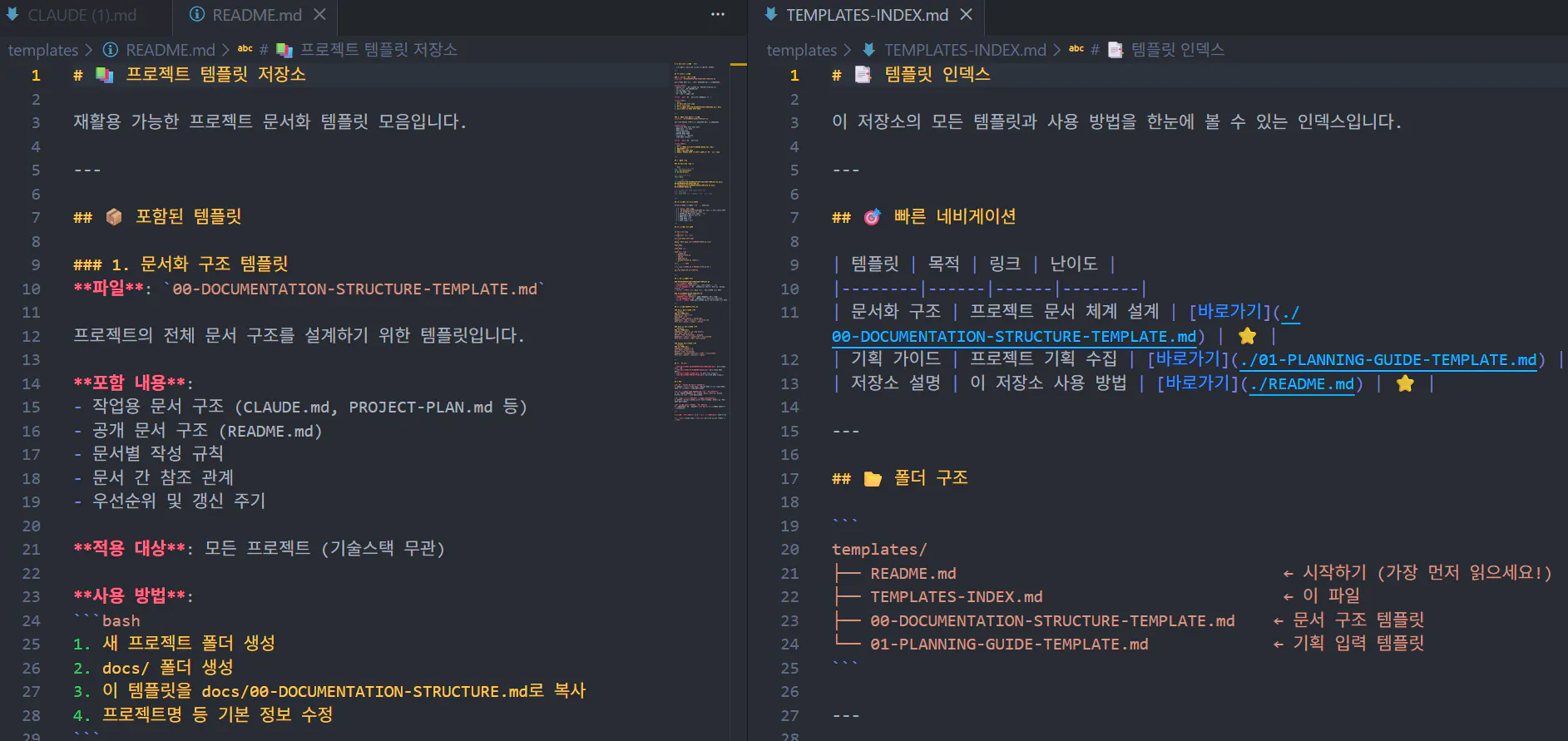Click the minimap in the README.md editor
The width and height of the screenshot is (1568, 741).
700,241
